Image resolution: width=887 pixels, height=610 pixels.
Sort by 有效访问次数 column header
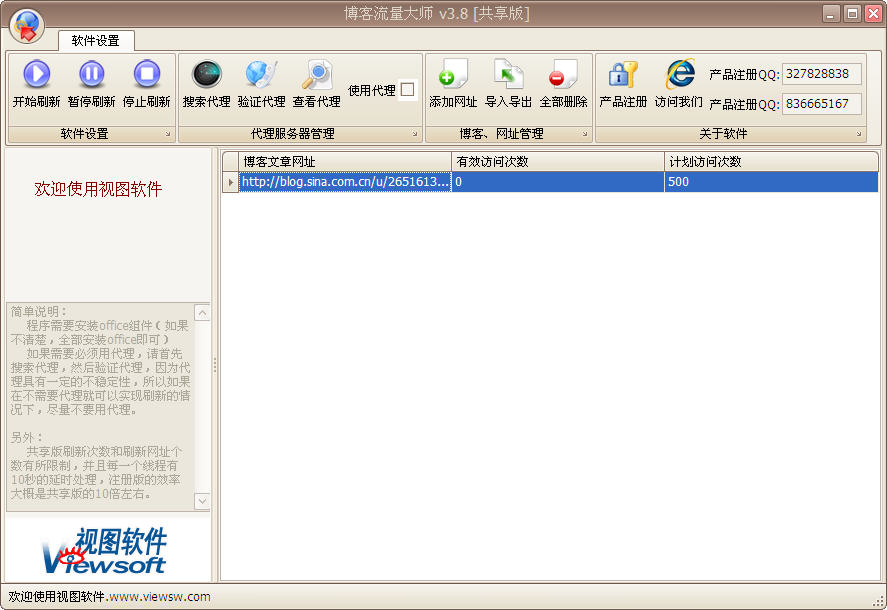(x=558, y=162)
